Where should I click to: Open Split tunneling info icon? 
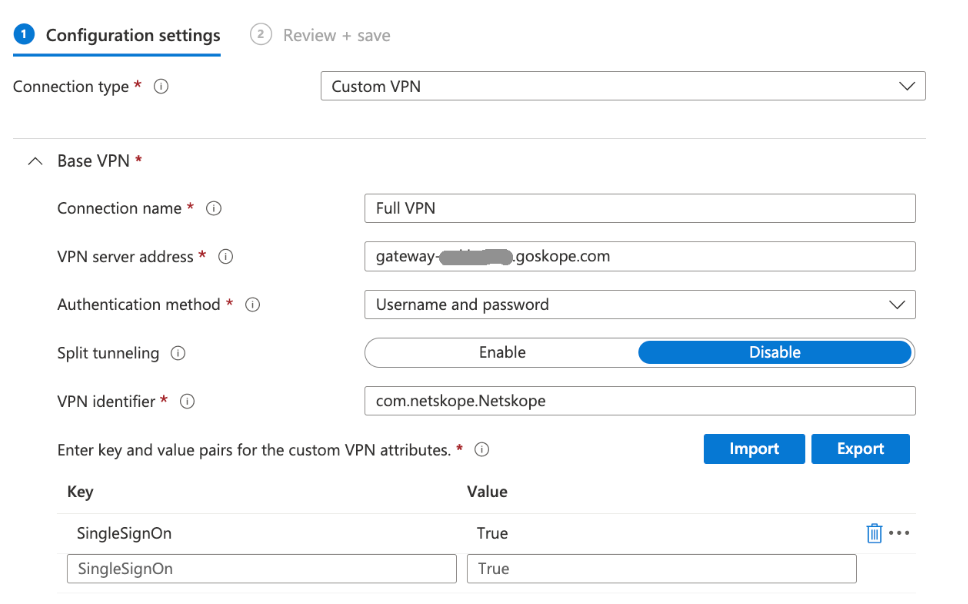178,353
